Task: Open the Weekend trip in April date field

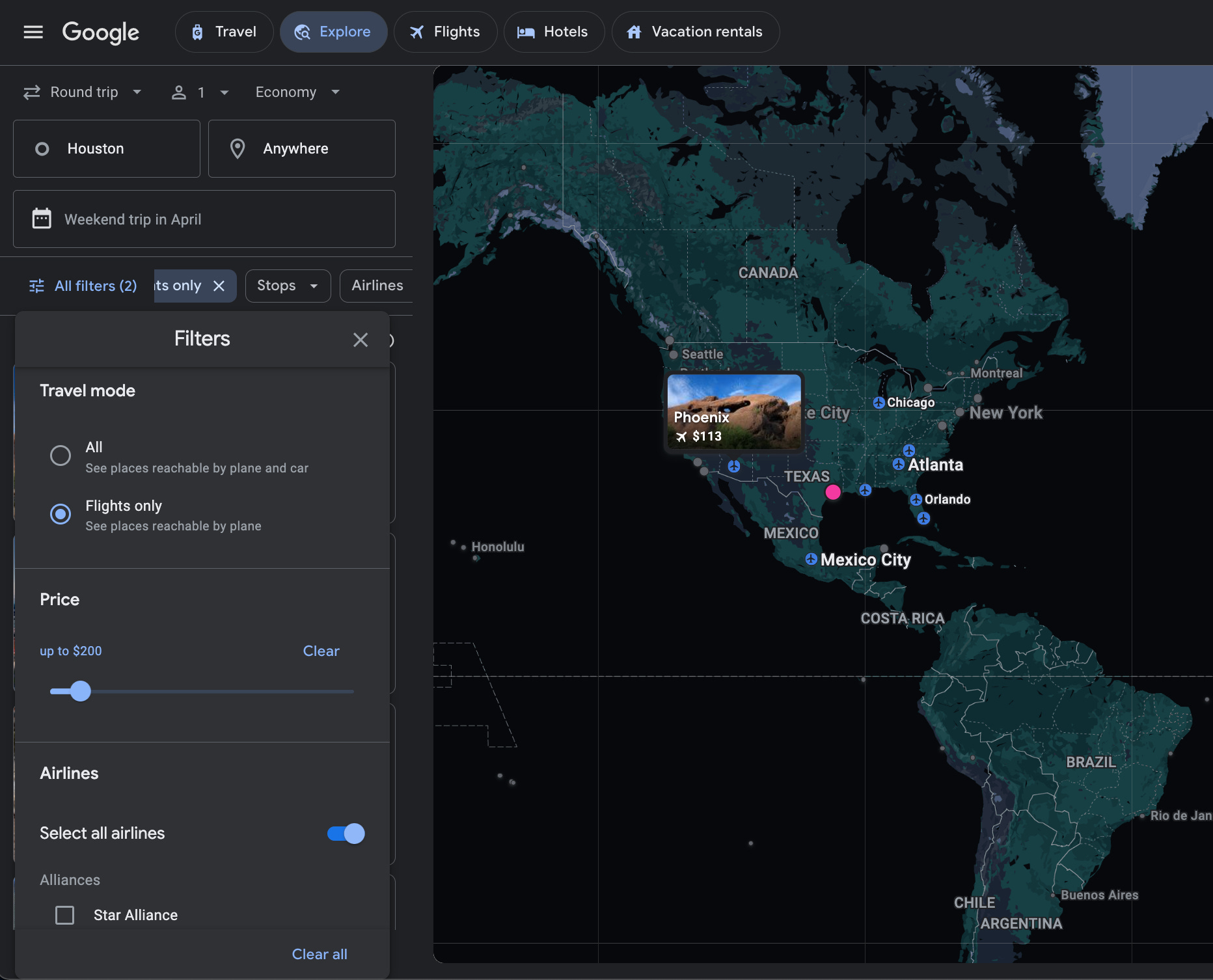Action: click(x=204, y=219)
